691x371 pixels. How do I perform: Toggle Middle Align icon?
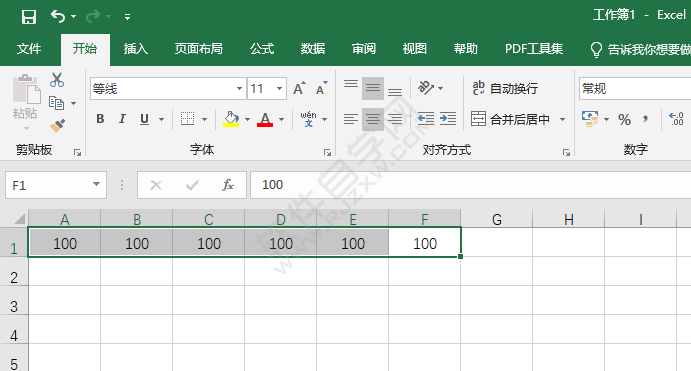click(x=373, y=88)
